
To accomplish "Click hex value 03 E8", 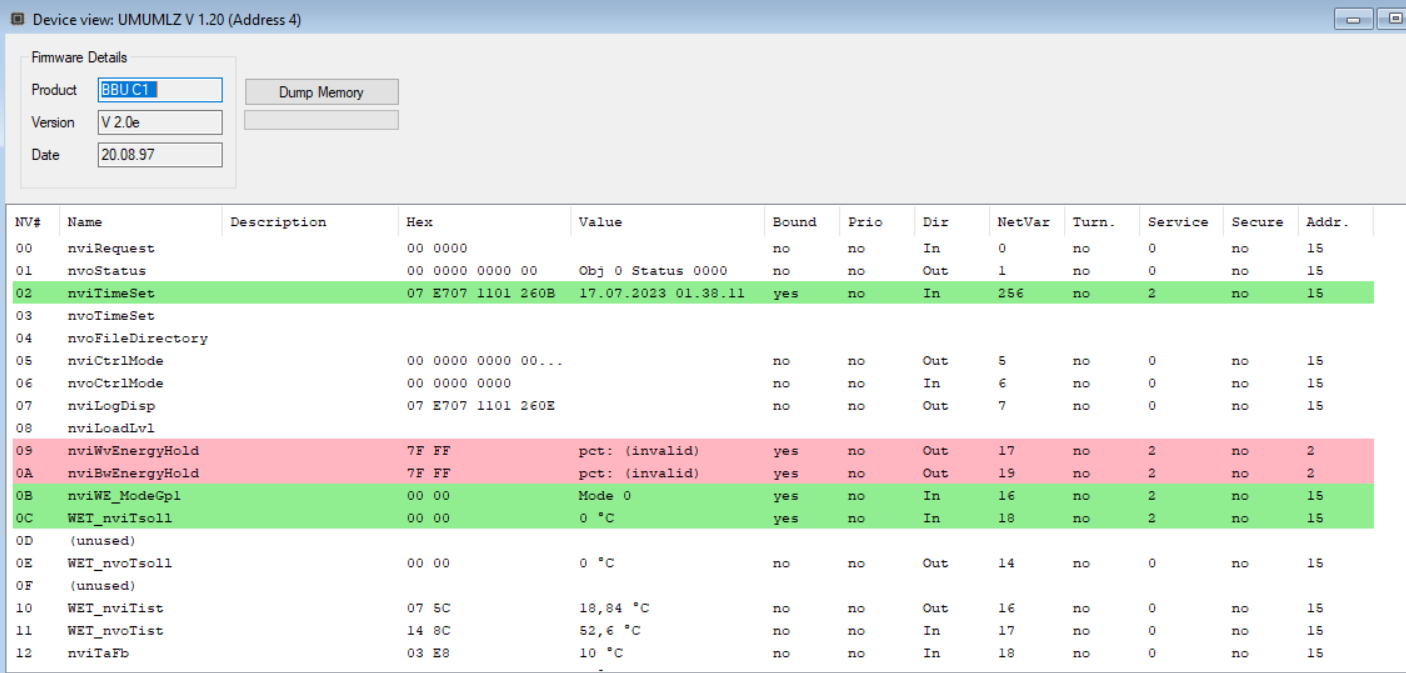I will [428, 653].
